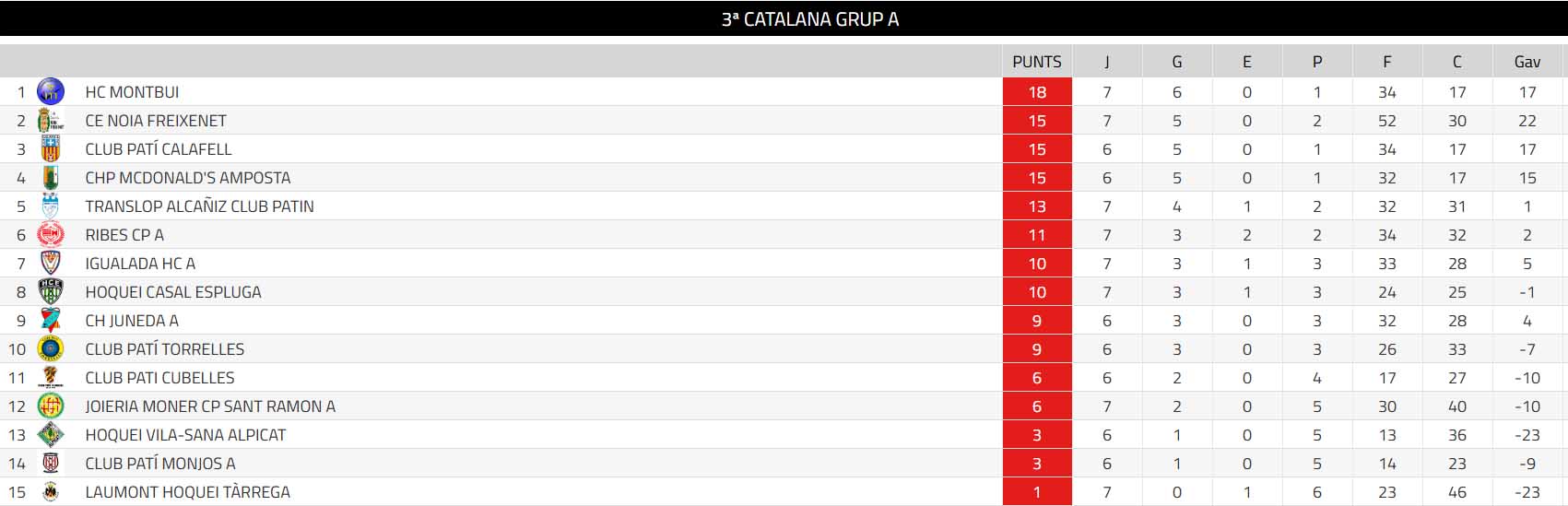Select the Laumont Hoquei Tàrrega team name
The width and height of the screenshot is (1568, 506).
coord(187,492)
